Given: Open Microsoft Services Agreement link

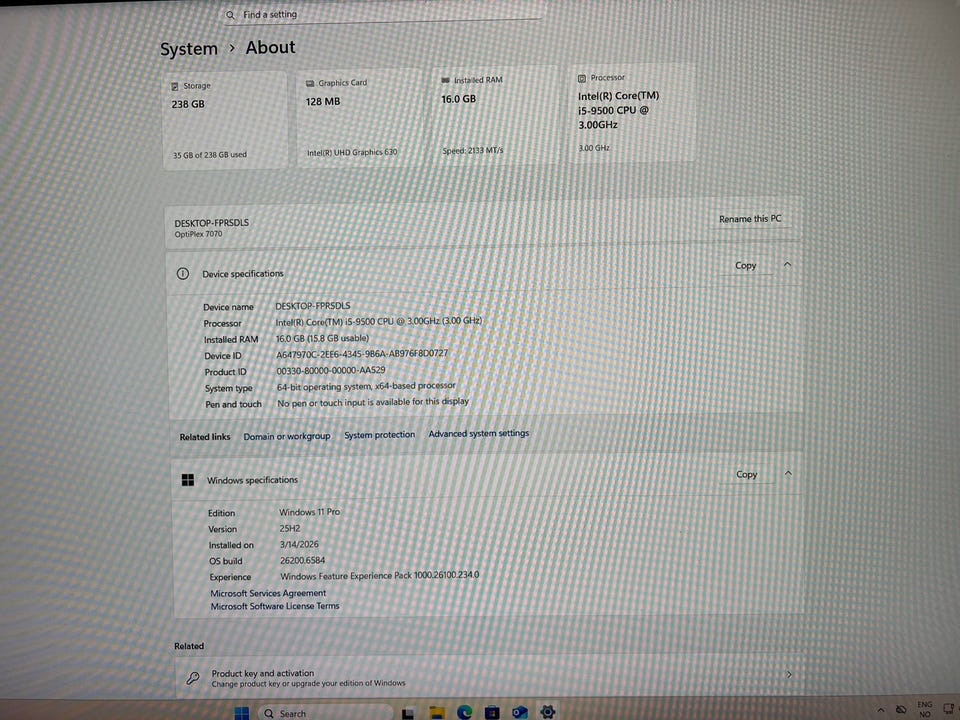Looking at the screenshot, I should (268, 593).
